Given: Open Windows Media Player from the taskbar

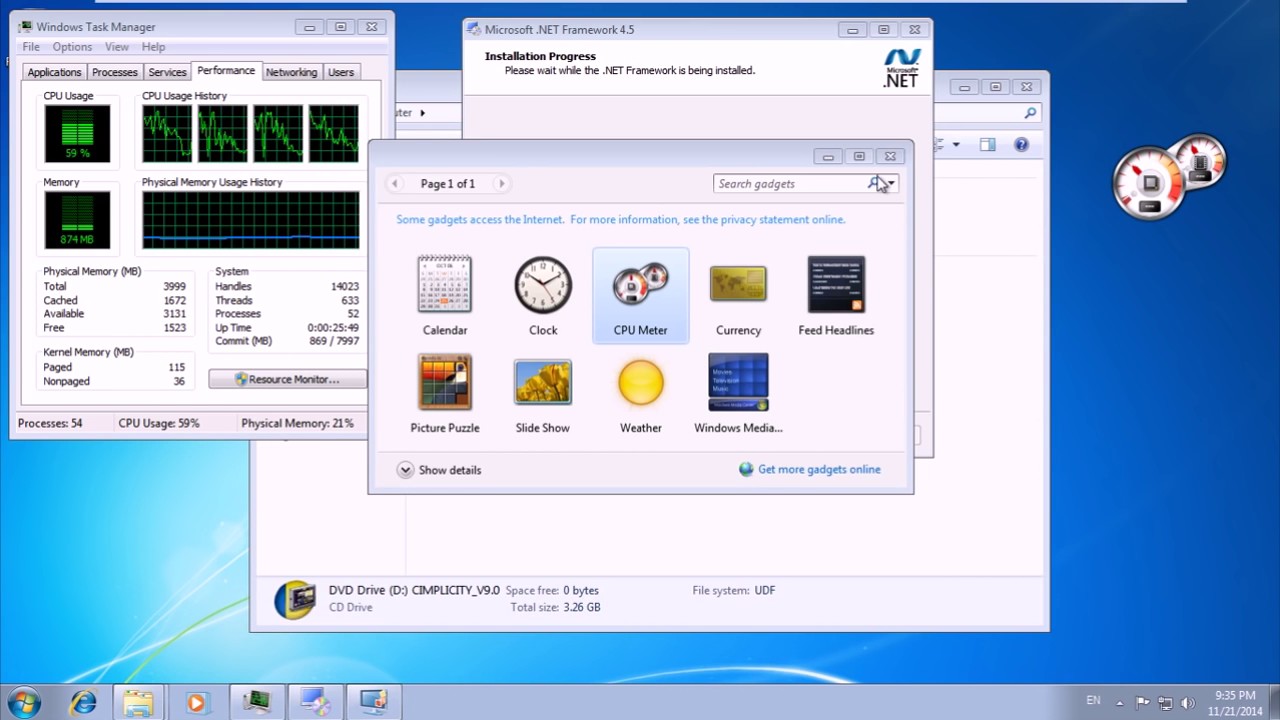Looking at the screenshot, I should coord(196,702).
